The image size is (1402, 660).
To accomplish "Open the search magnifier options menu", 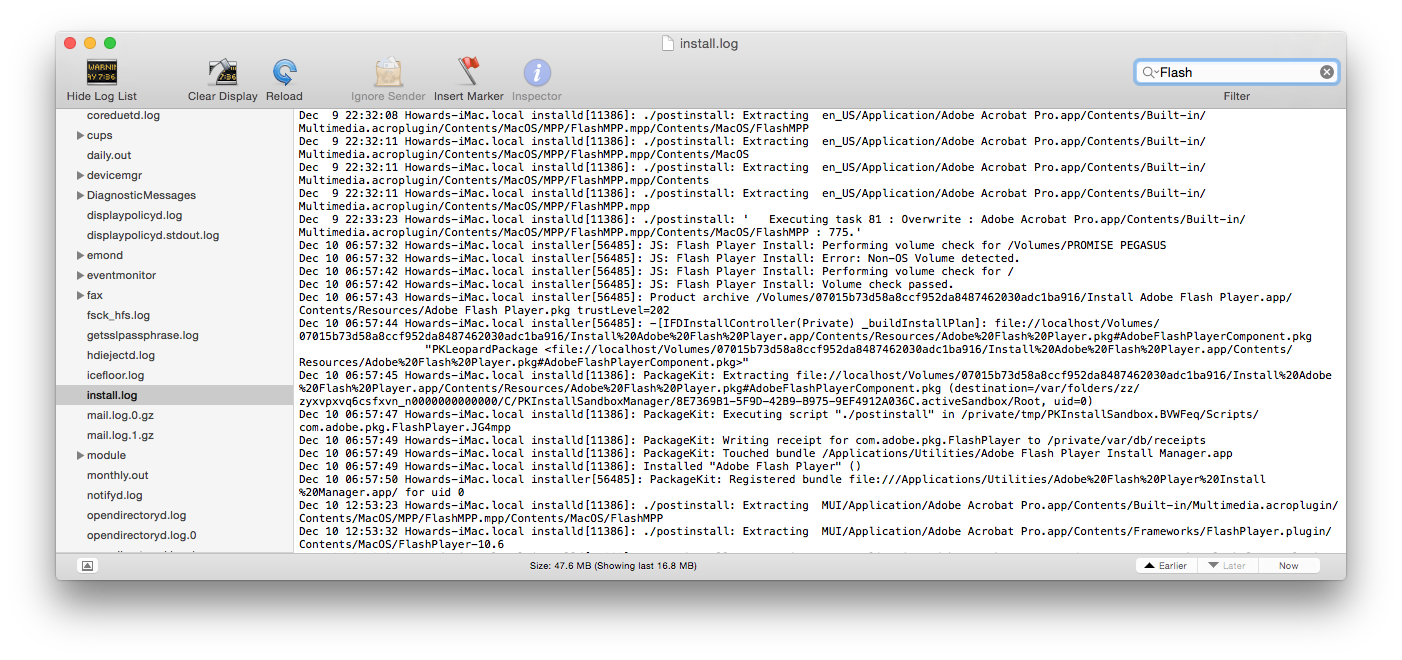I will click(x=1149, y=72).
